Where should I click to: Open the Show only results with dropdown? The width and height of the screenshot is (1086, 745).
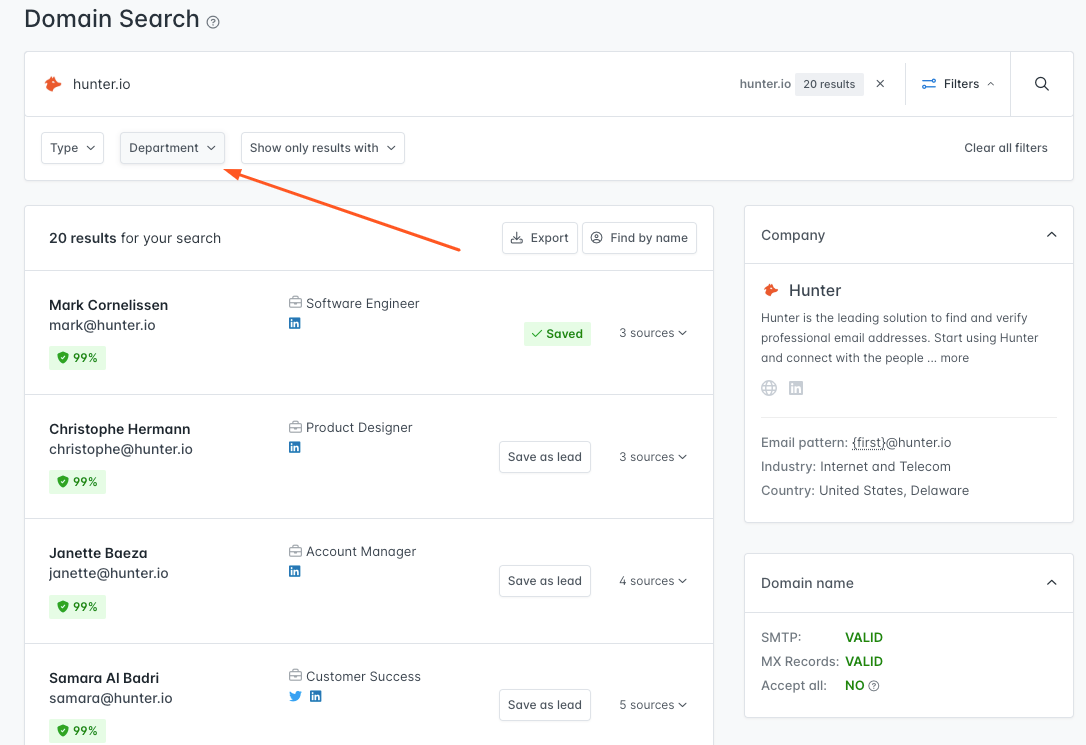323,148
